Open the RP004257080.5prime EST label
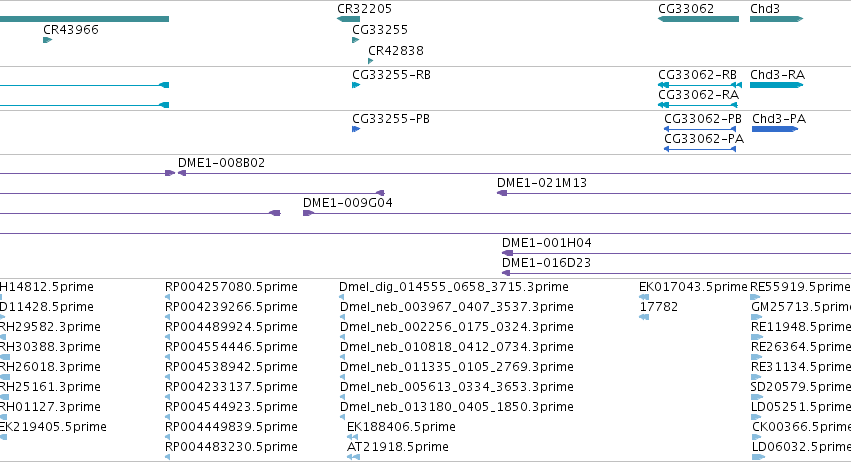The image size is (851, 462). (231, 287)
